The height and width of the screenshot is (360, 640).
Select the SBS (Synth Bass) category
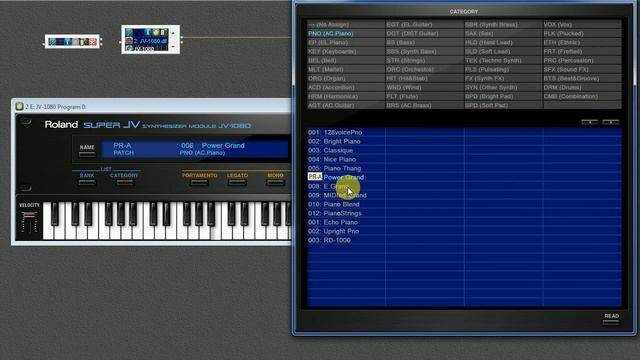click(x=424, y=51)
